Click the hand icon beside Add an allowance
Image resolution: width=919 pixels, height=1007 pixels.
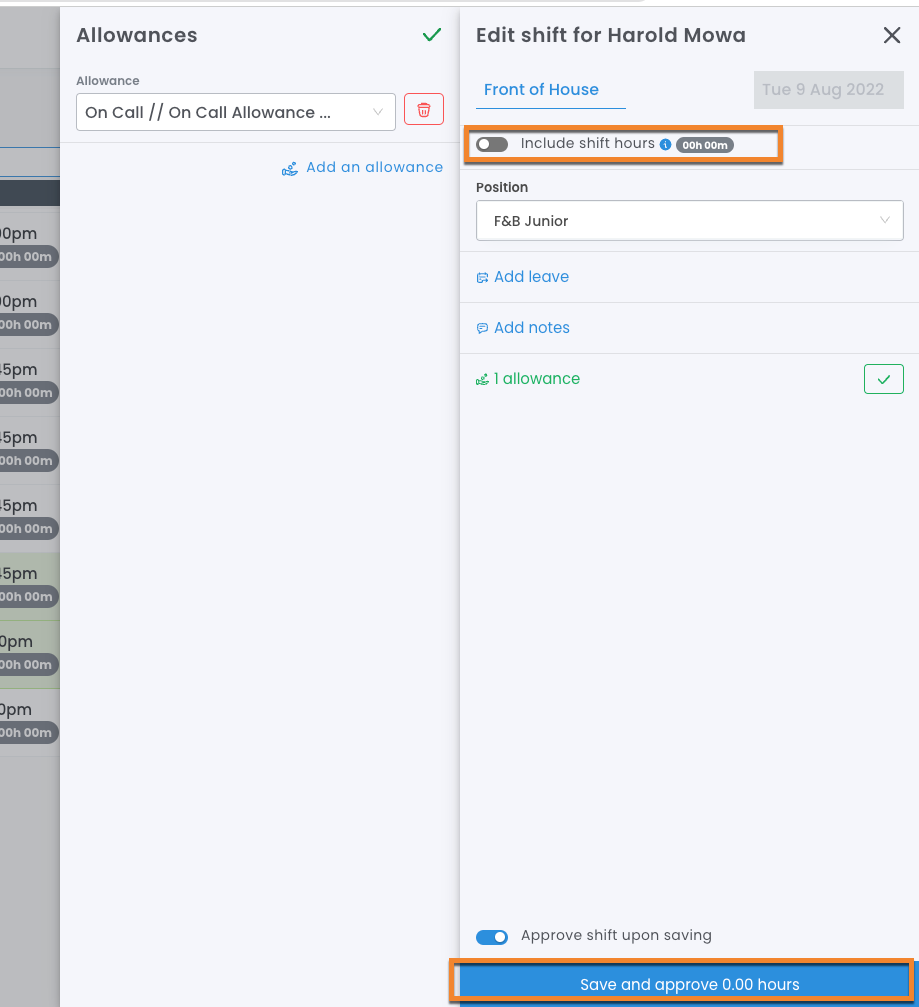click(290, 168)
